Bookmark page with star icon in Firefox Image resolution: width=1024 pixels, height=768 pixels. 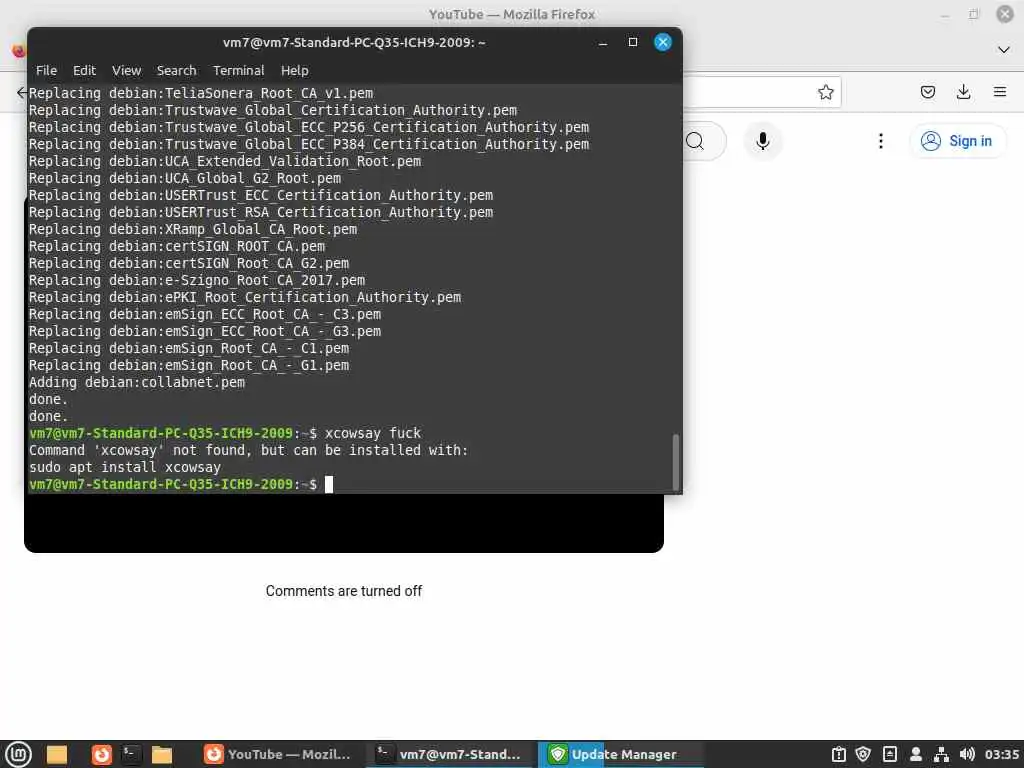point(825,92)
